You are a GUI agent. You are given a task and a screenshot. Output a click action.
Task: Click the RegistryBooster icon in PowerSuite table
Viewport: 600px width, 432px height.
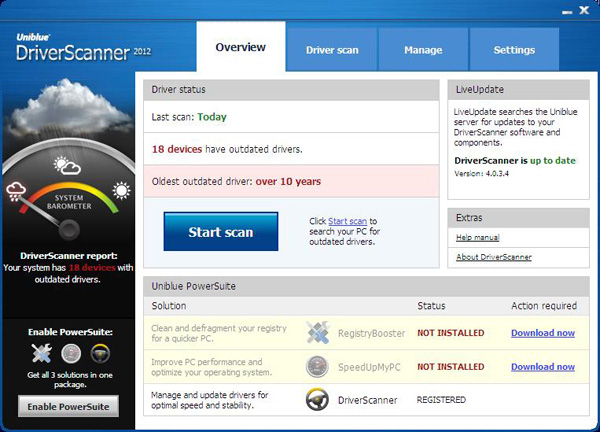point(318,333)
